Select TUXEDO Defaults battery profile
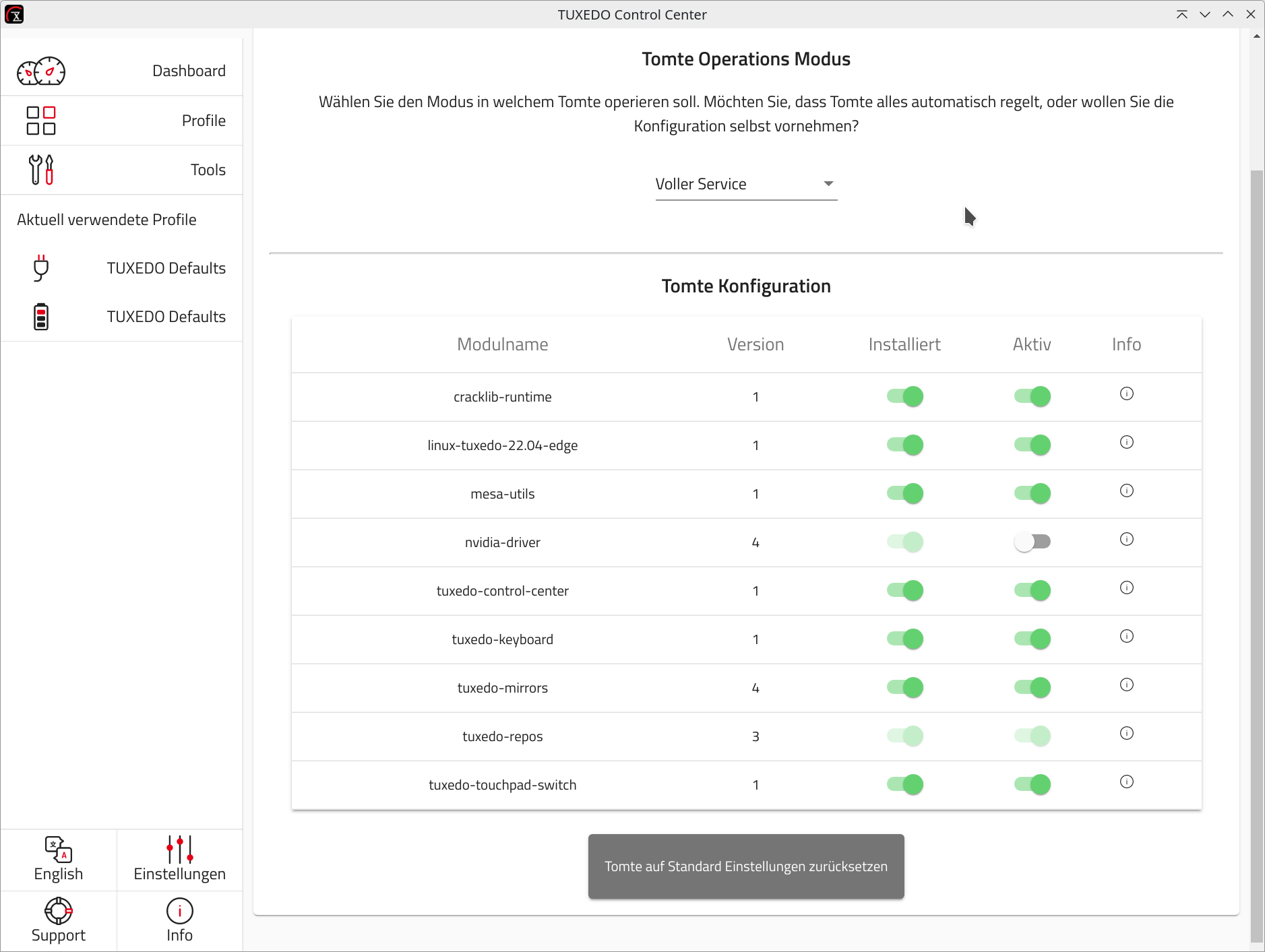 (122, 317)
